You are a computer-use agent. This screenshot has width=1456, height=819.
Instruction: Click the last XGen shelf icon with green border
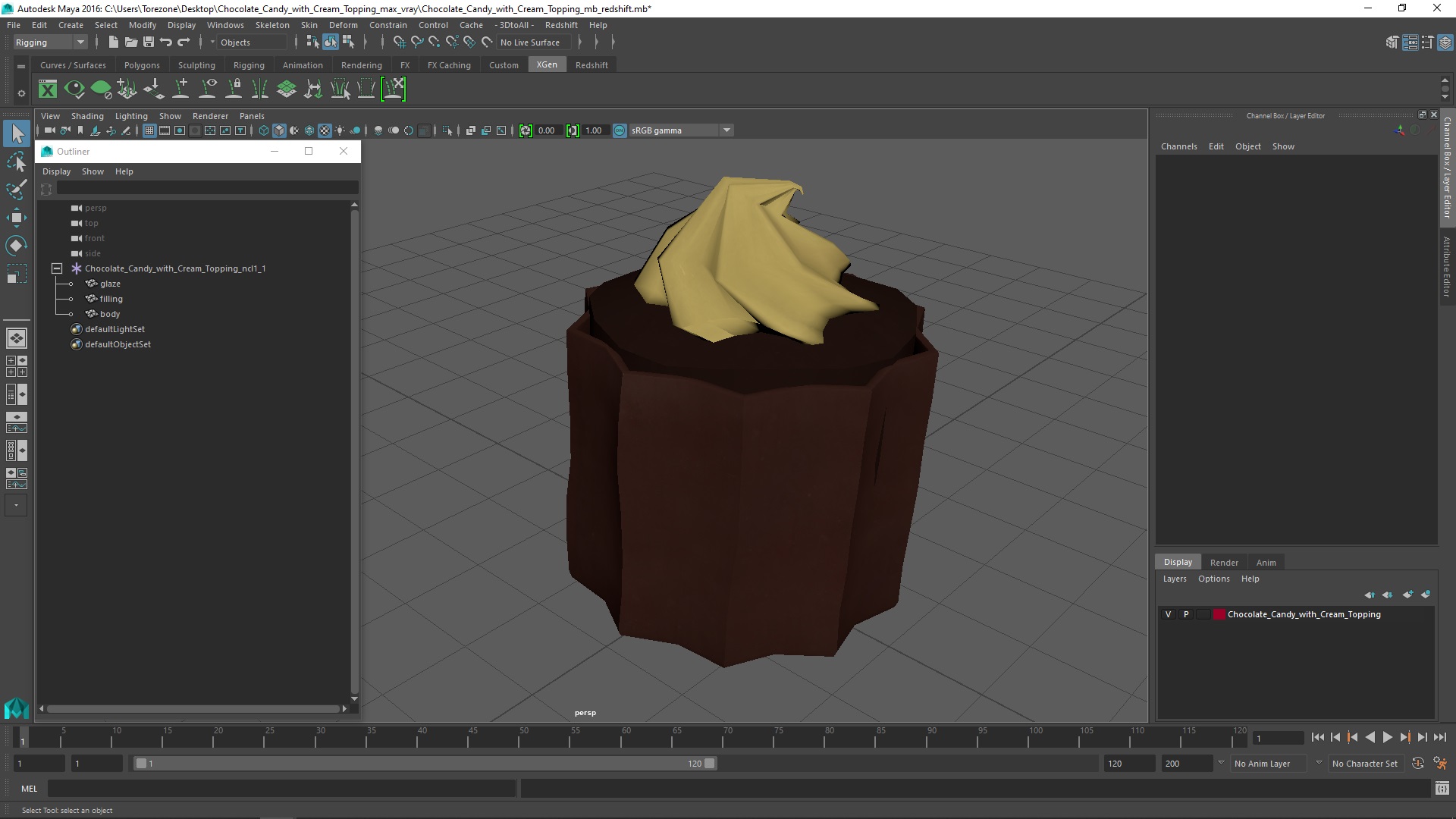[x=394, y=89]
